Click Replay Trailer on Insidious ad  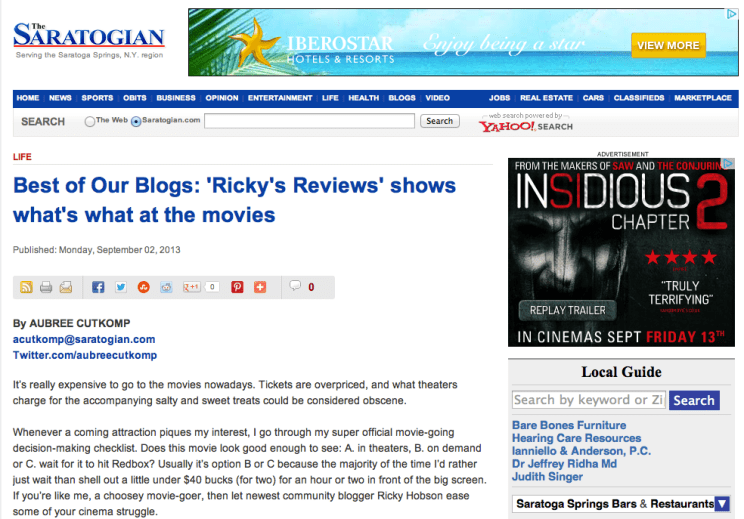[x=567, y=310]
